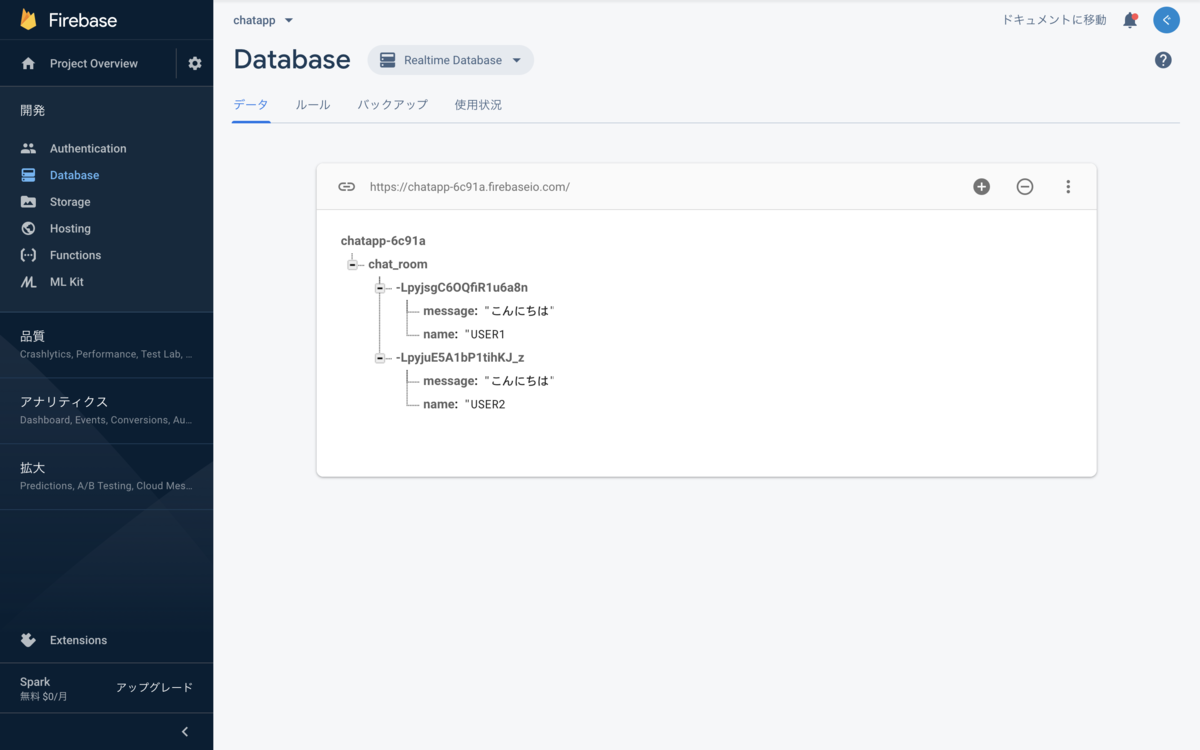
Task: Click the database URL chatapp-6c91a.firebaseio.com
Action: [470, 187]
